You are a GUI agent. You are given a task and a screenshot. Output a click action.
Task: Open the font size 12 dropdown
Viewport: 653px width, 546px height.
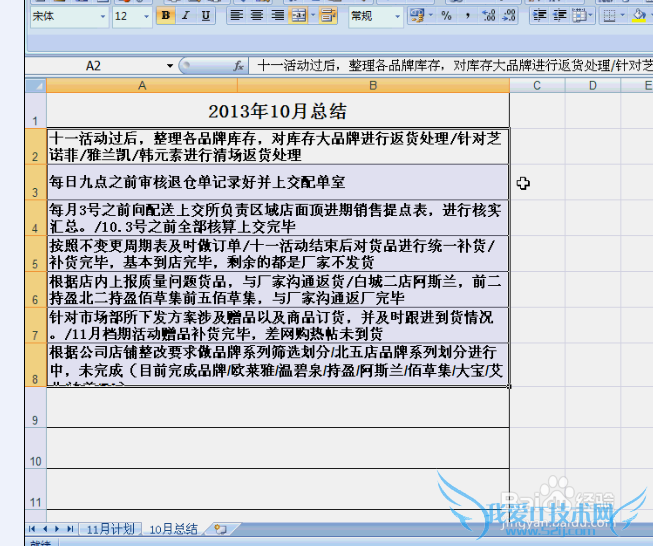point(146,17)
